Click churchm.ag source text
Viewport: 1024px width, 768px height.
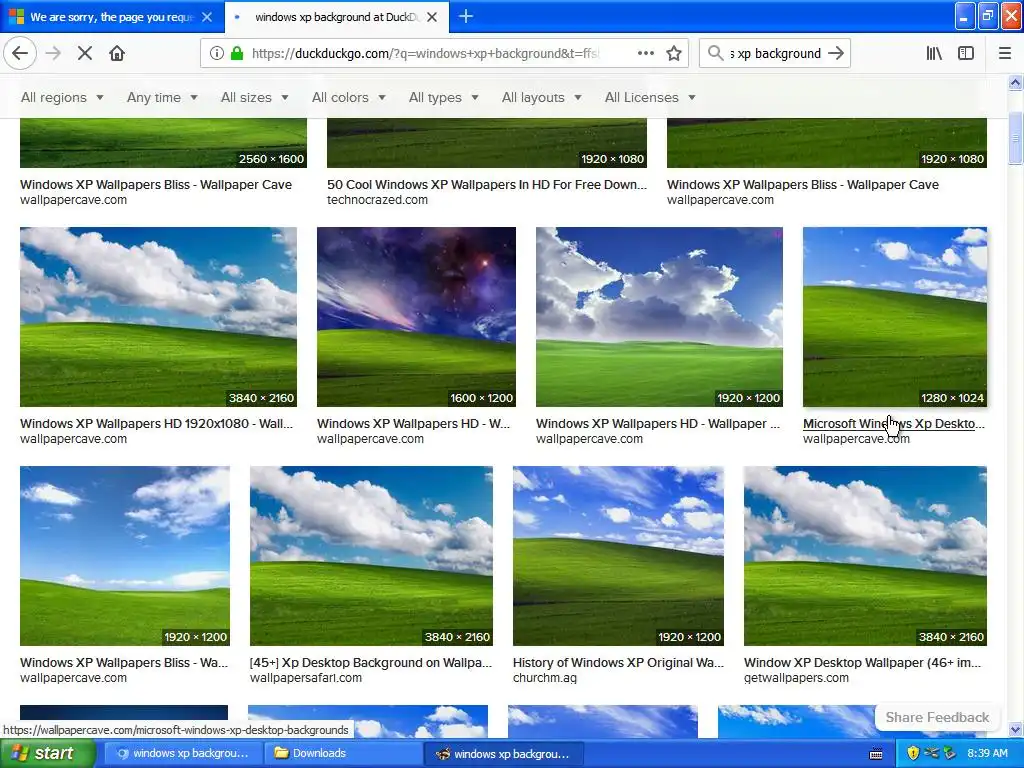545,678
